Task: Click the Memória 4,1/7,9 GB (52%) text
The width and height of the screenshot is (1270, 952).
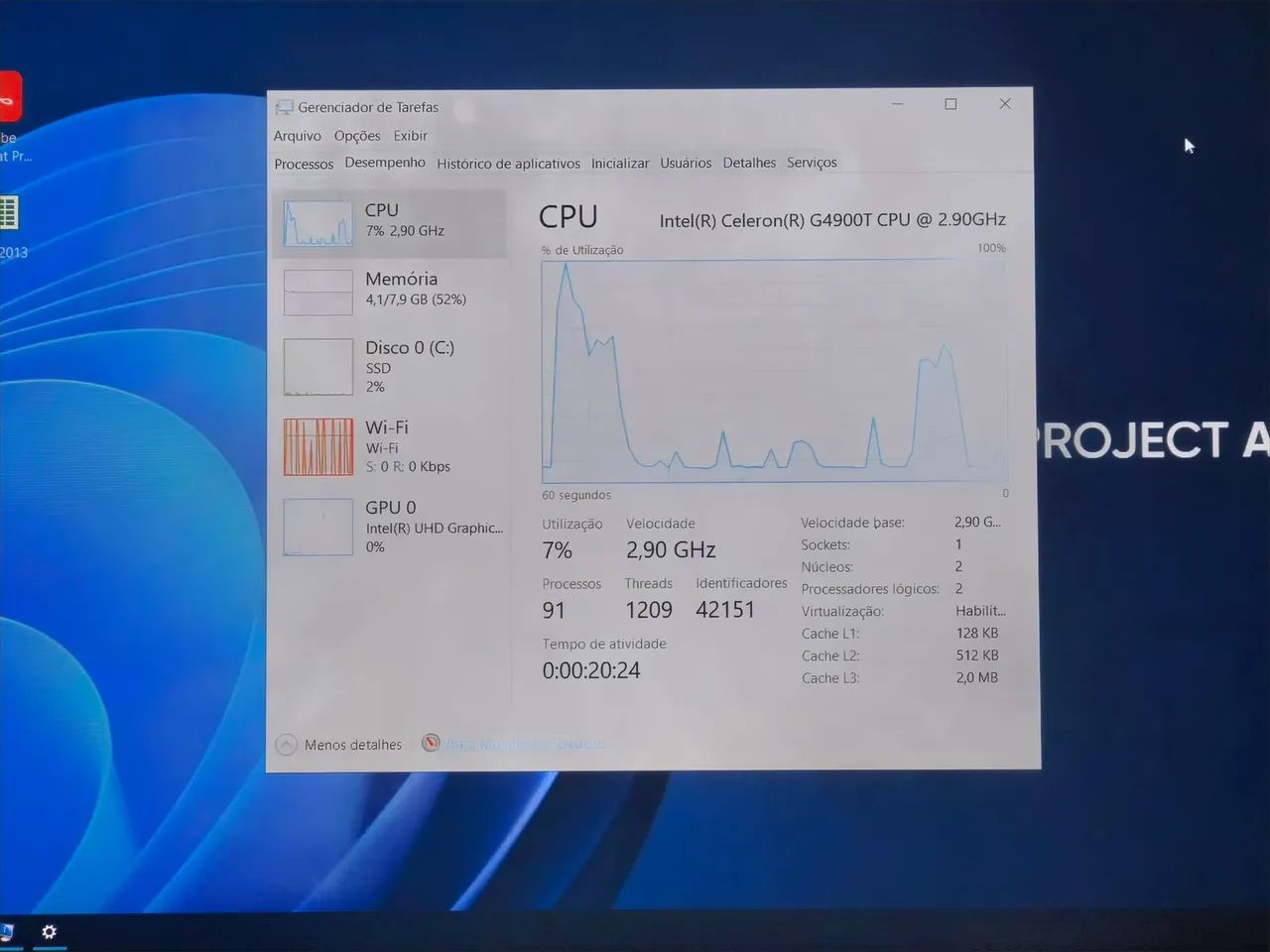Action: [x=416, y=299]
